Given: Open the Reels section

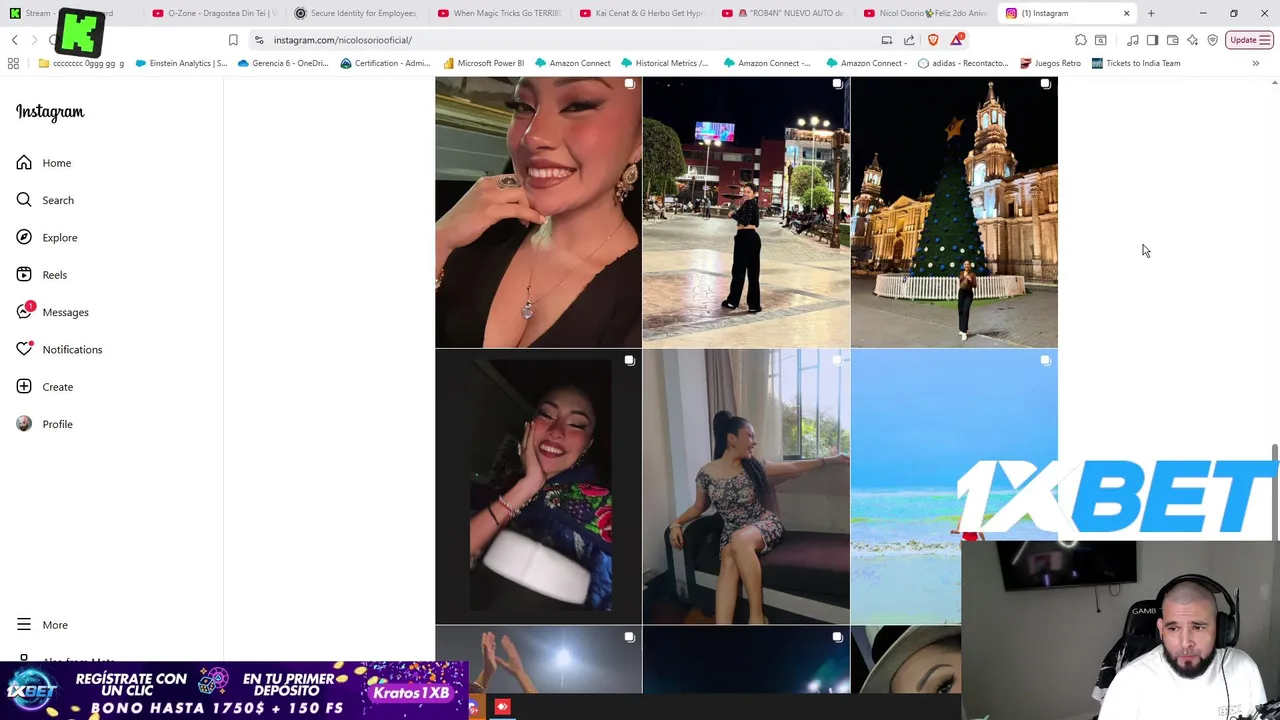Looking at the screenshot, I should click(42, 275).
